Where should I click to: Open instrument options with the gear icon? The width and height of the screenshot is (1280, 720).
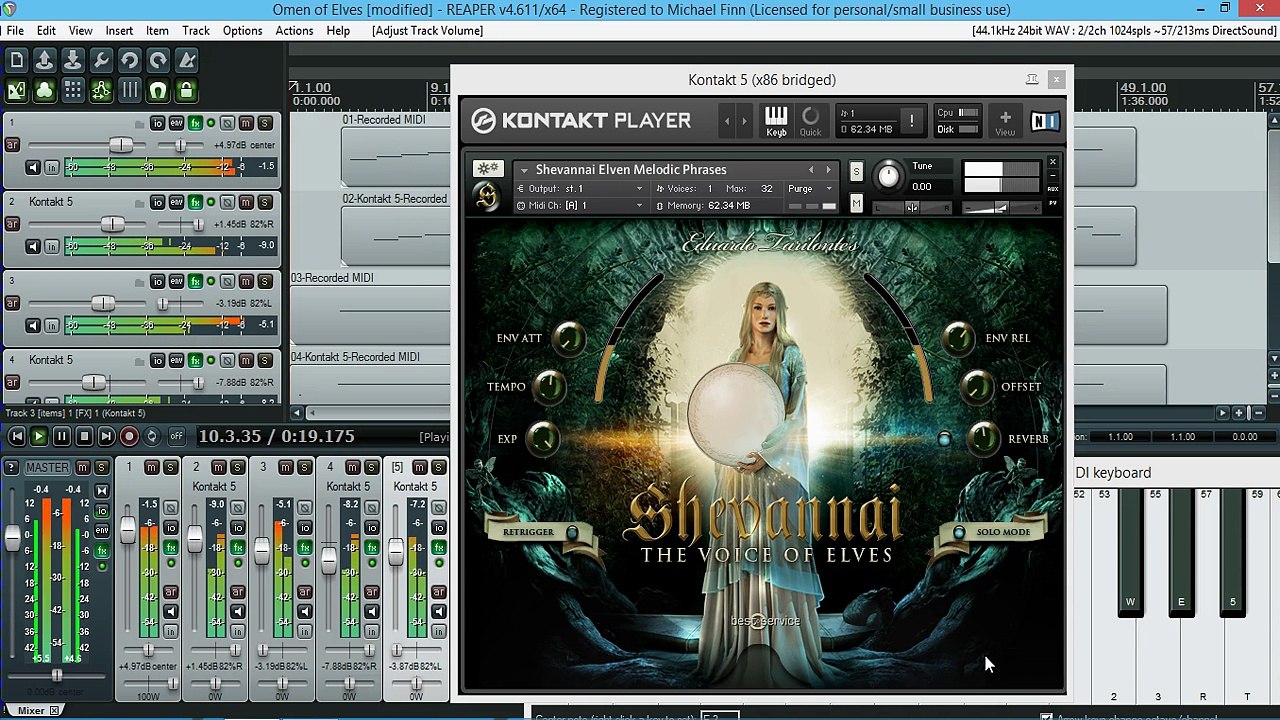tap(487, 169)
